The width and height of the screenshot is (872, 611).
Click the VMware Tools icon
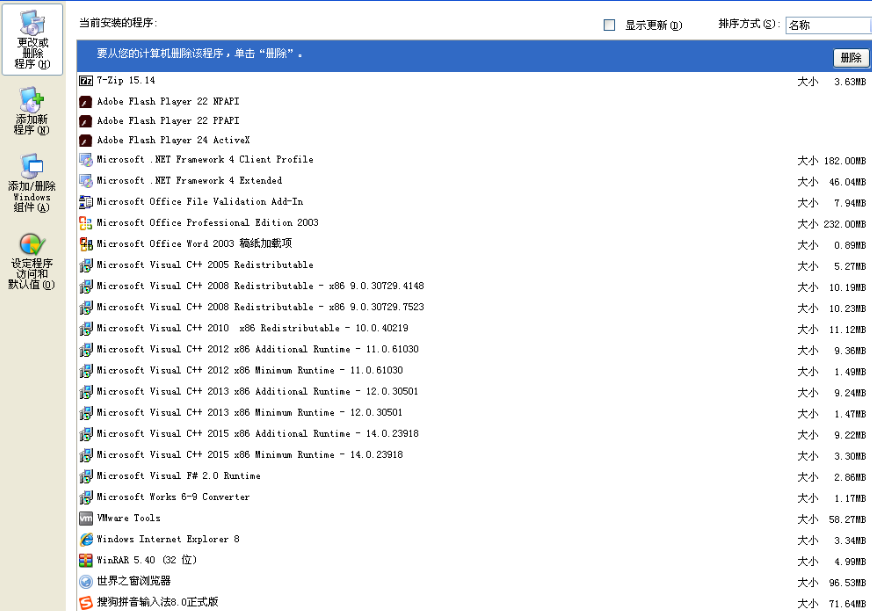86,519
